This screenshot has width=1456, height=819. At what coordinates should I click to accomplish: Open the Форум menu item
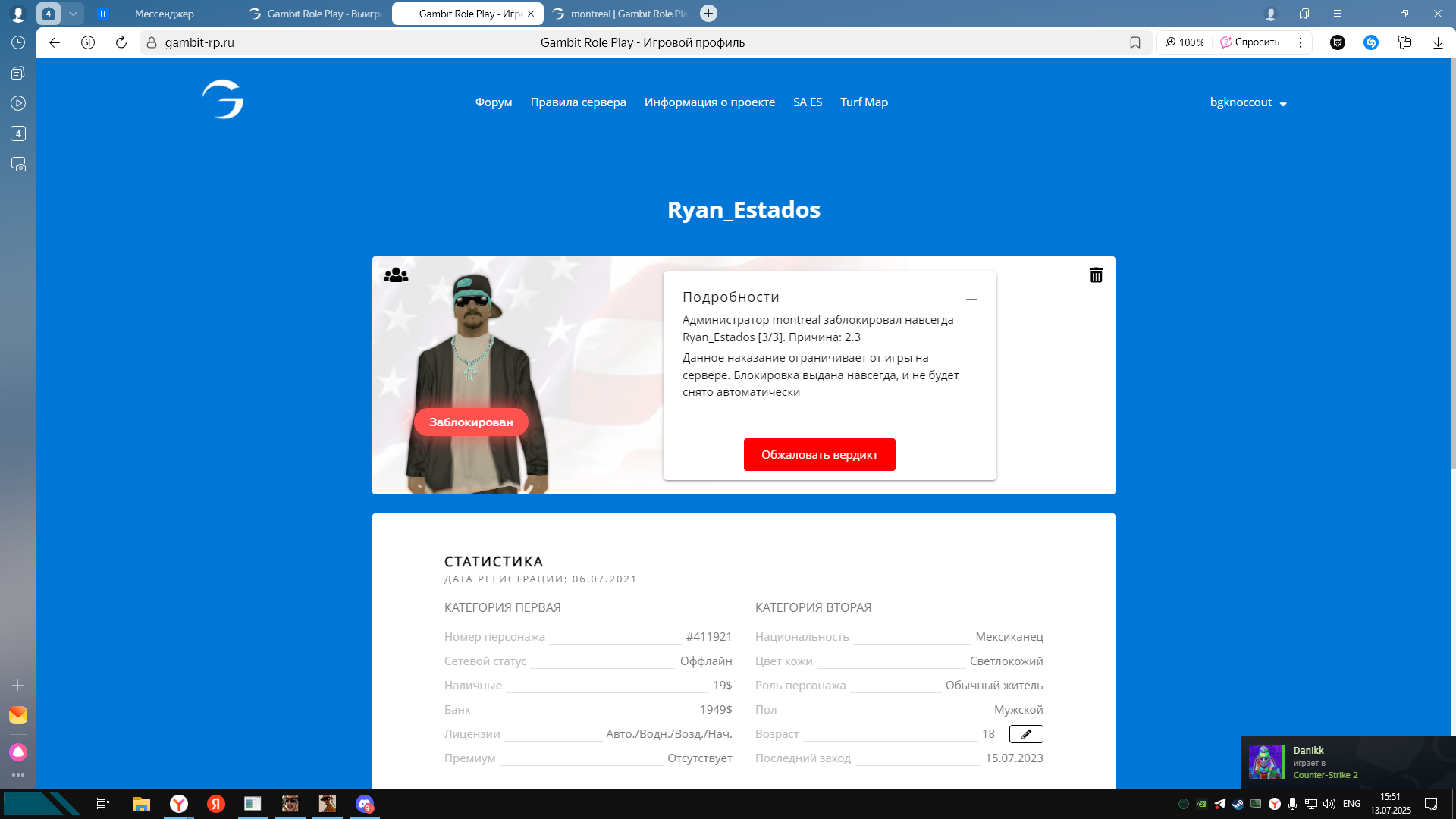click(494, 102)
